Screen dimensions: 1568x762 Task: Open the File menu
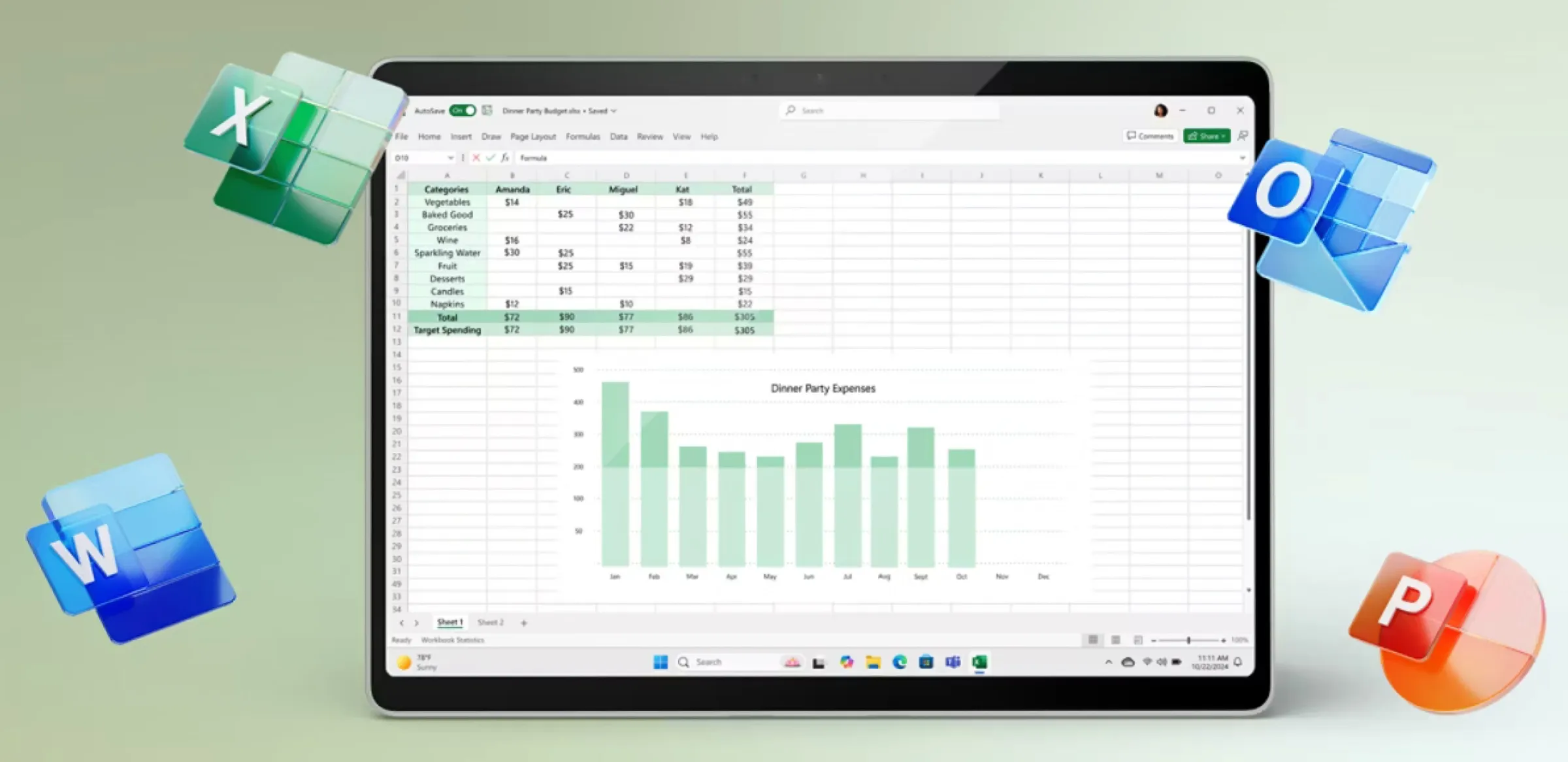coord(401,137)
